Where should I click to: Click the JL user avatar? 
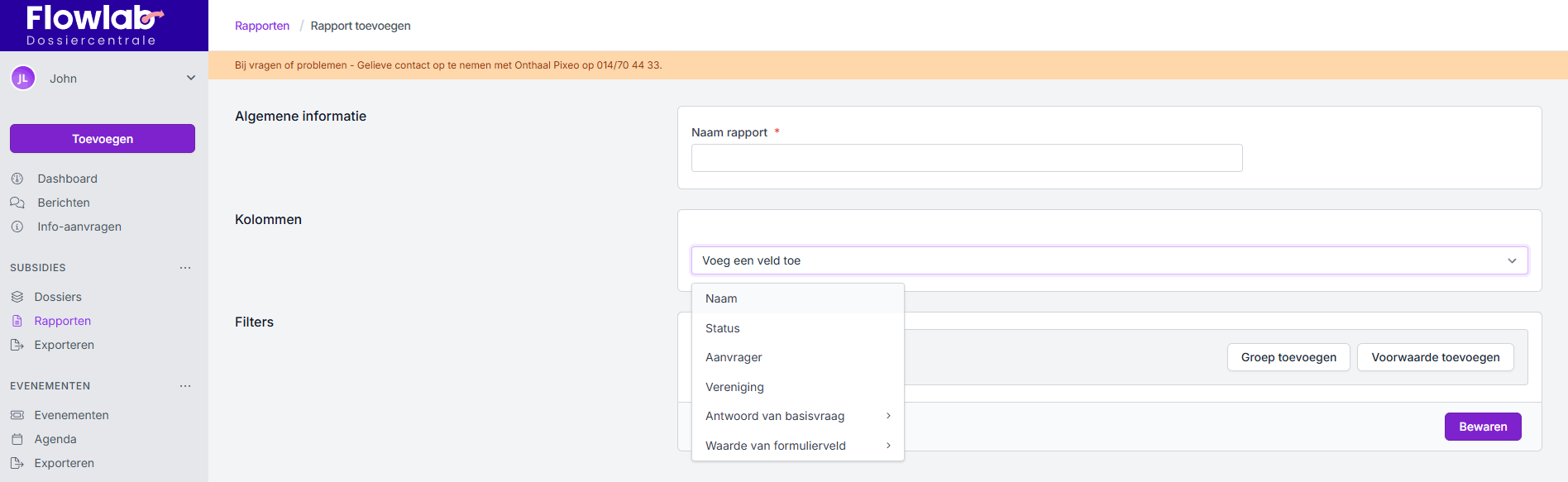[x=23, y=79]
